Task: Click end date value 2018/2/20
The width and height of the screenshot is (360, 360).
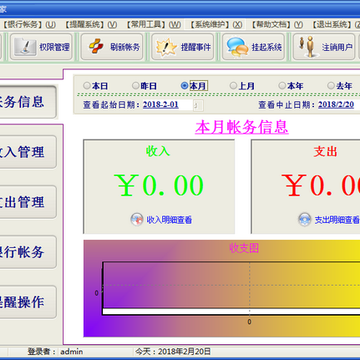Action: coord(336,105)
